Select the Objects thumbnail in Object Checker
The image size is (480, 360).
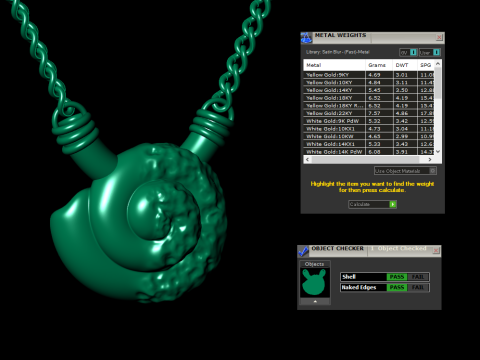coord(315,282)
